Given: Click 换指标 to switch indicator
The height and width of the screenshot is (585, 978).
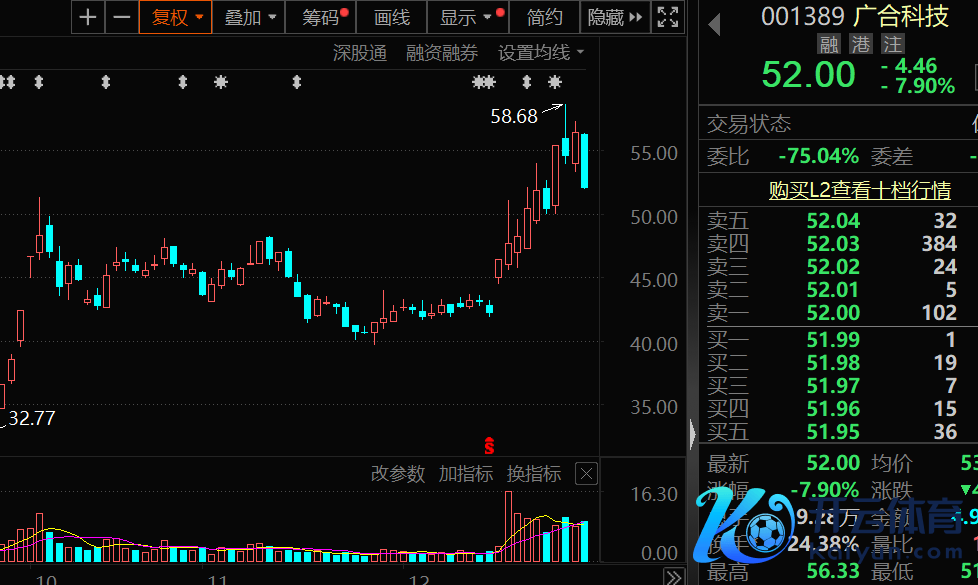Looking at the screenshot, I should coord(533,474).
